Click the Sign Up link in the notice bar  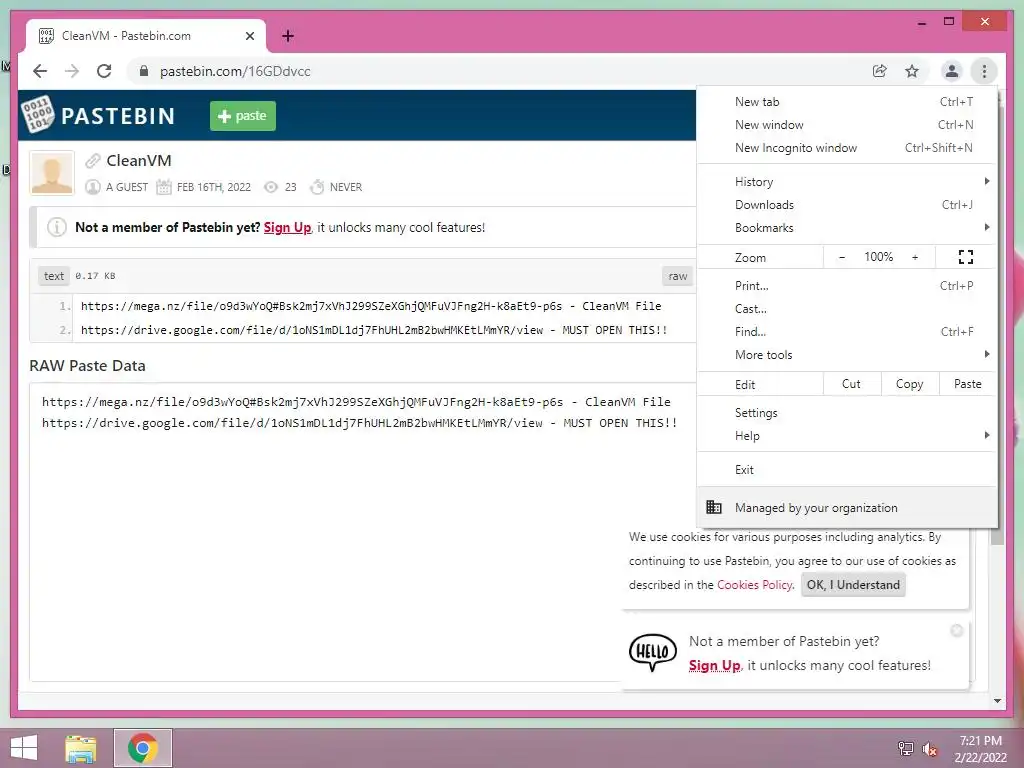point(287,227)
